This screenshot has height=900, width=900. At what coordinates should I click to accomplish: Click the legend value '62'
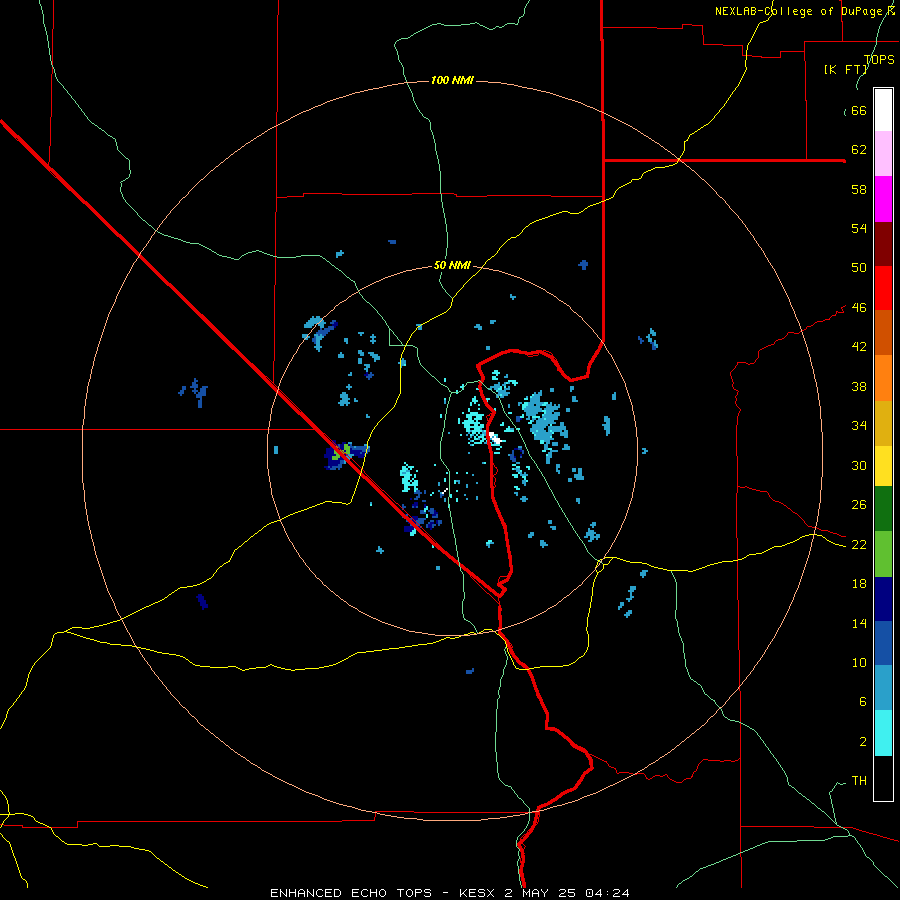tap(859, 150)
